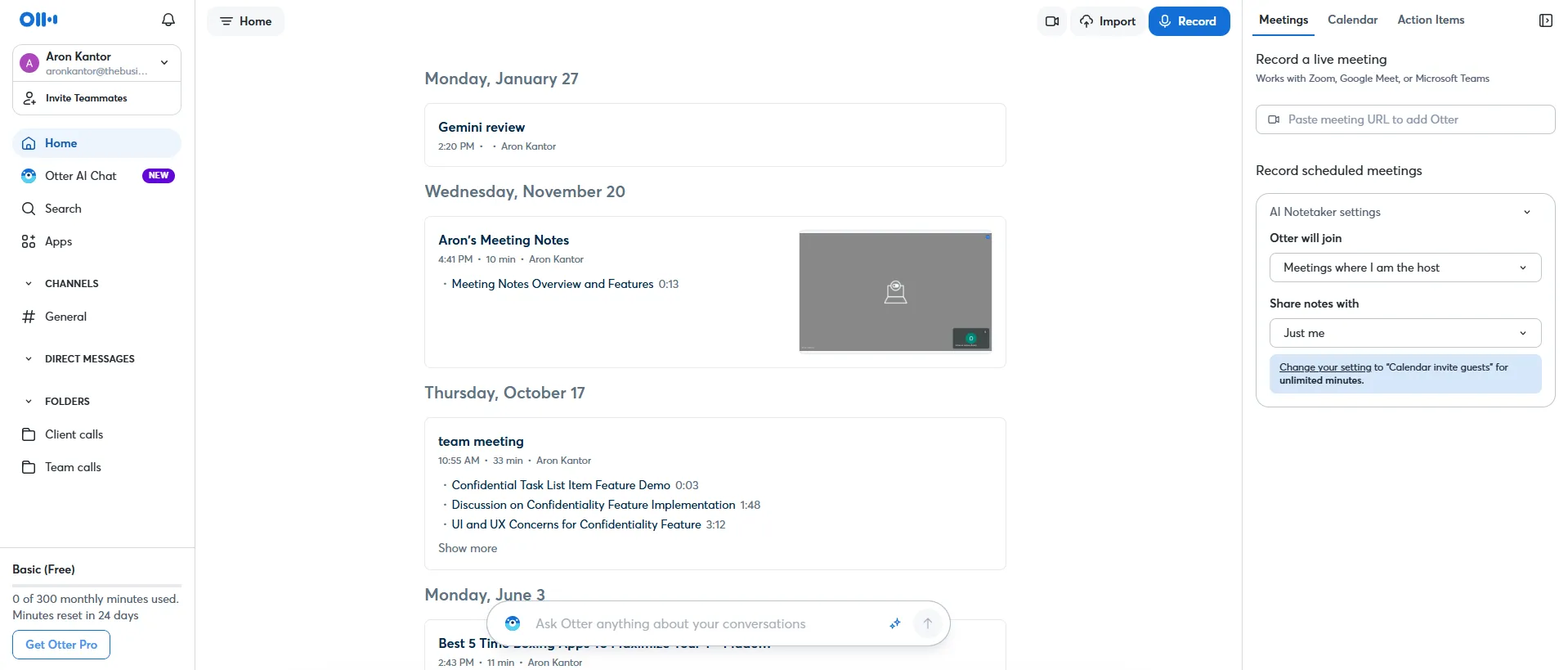Open the team meeting conversation
This screenshot has width=1568, height=670.
[x=481, y=441]
